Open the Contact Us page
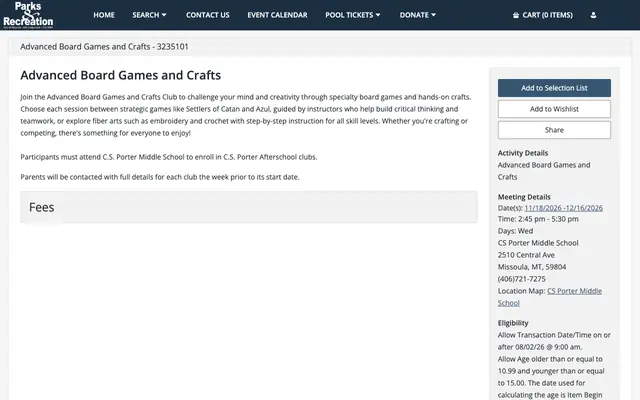 (x=207, y=15)
